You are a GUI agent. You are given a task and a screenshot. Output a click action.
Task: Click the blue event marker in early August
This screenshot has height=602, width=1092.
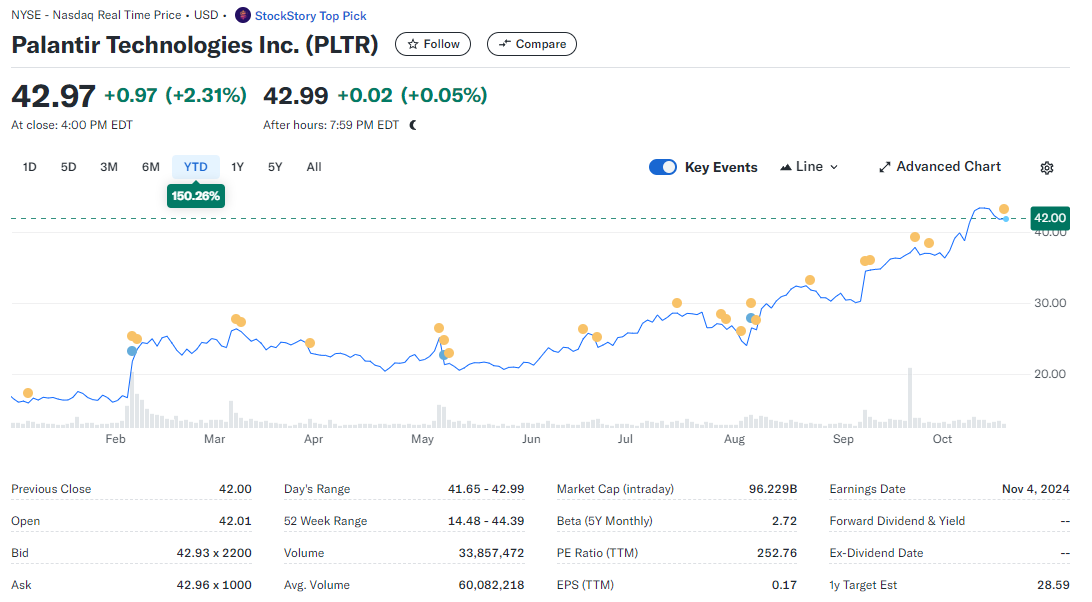[x=750, y=318]
